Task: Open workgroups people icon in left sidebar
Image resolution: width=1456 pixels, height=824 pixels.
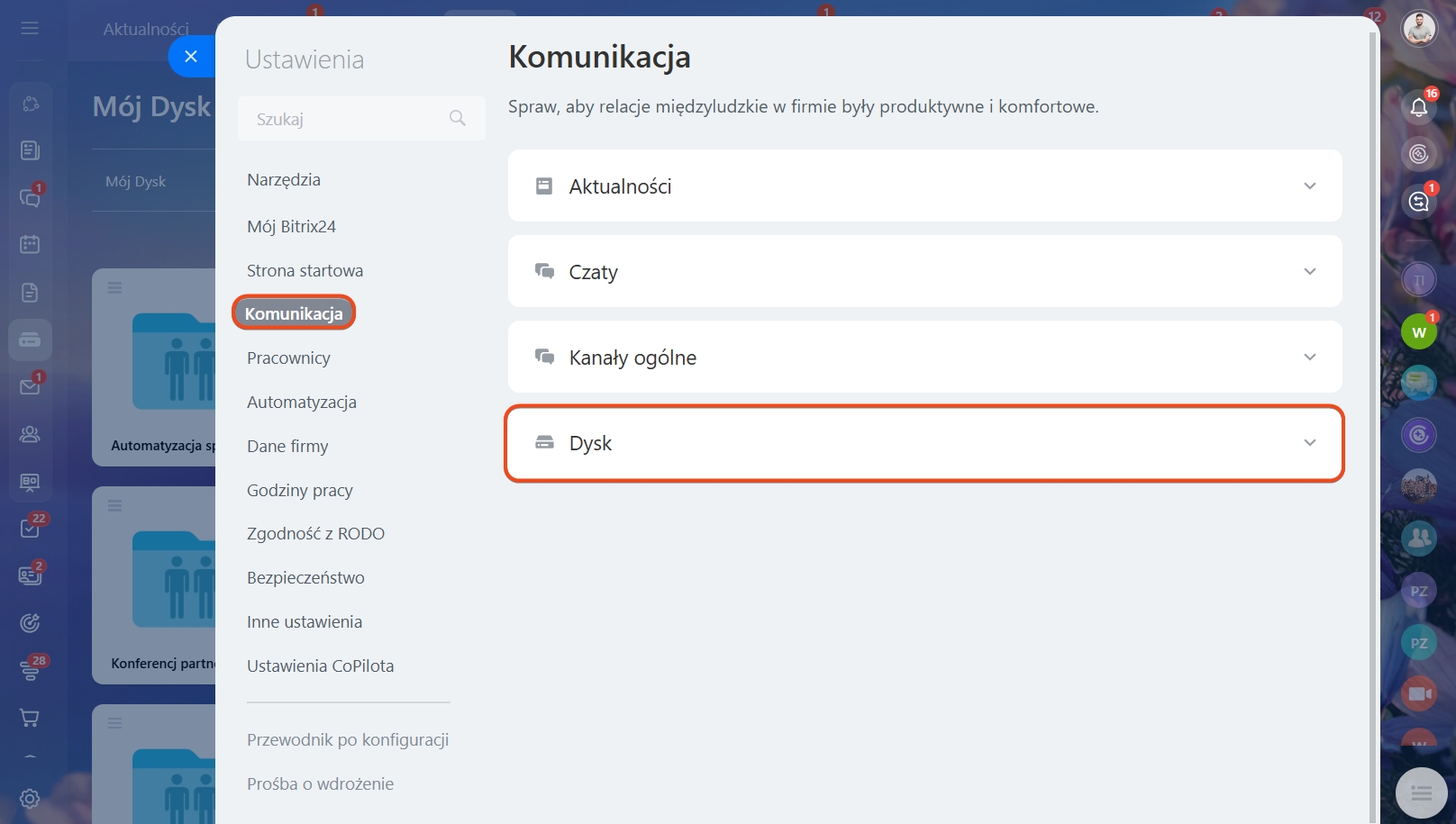Action: tap(30, 434)
